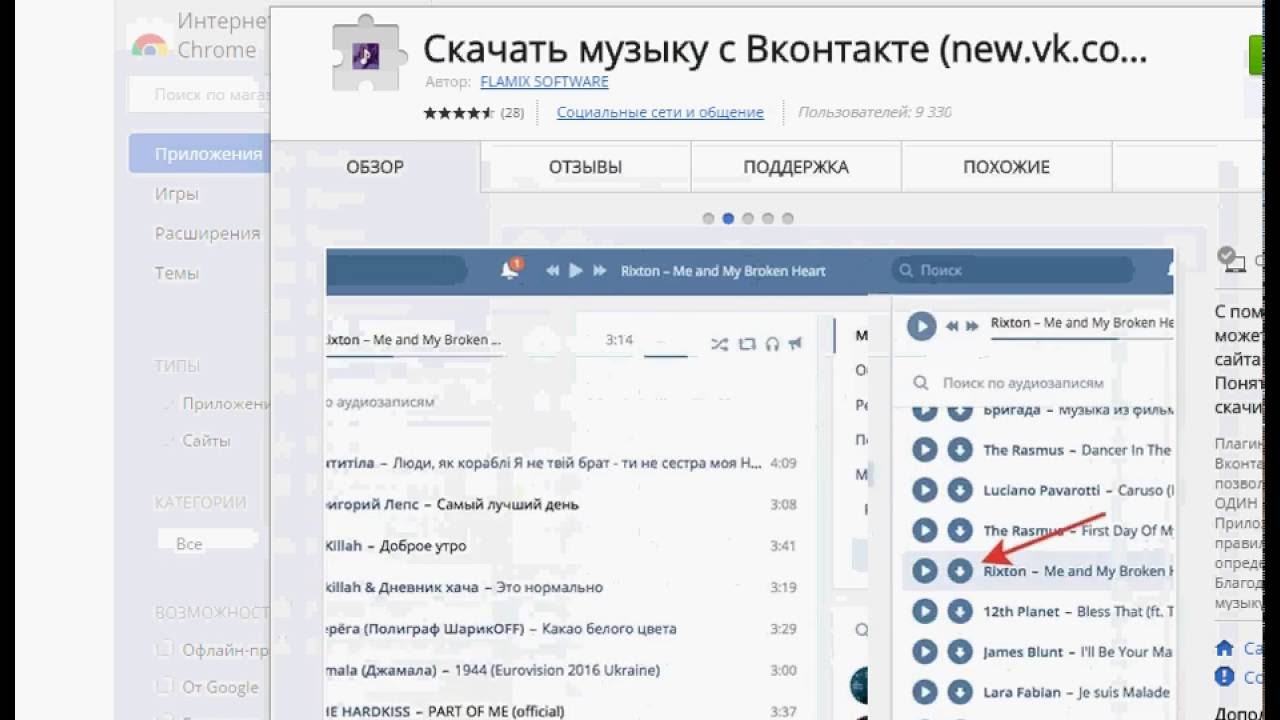Click play button in VK header player
Screen dimensions: 1280x720
pyautogui.click(x=575, y=271)
